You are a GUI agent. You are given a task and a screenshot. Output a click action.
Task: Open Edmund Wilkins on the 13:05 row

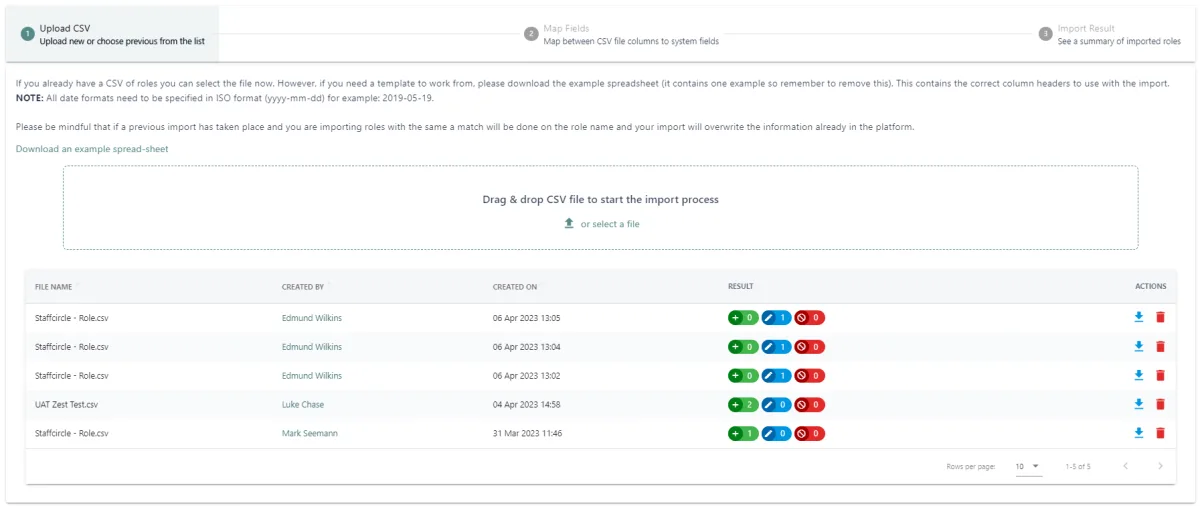click(x=312, y=318)
